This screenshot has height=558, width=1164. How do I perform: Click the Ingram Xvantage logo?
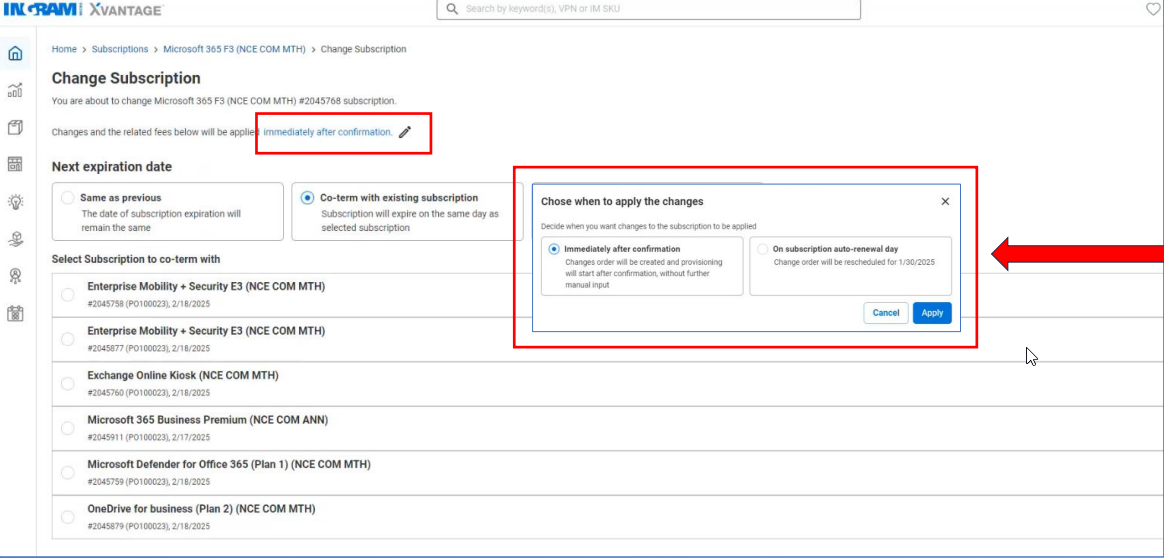pyautogui.click(x=83, y=9)
